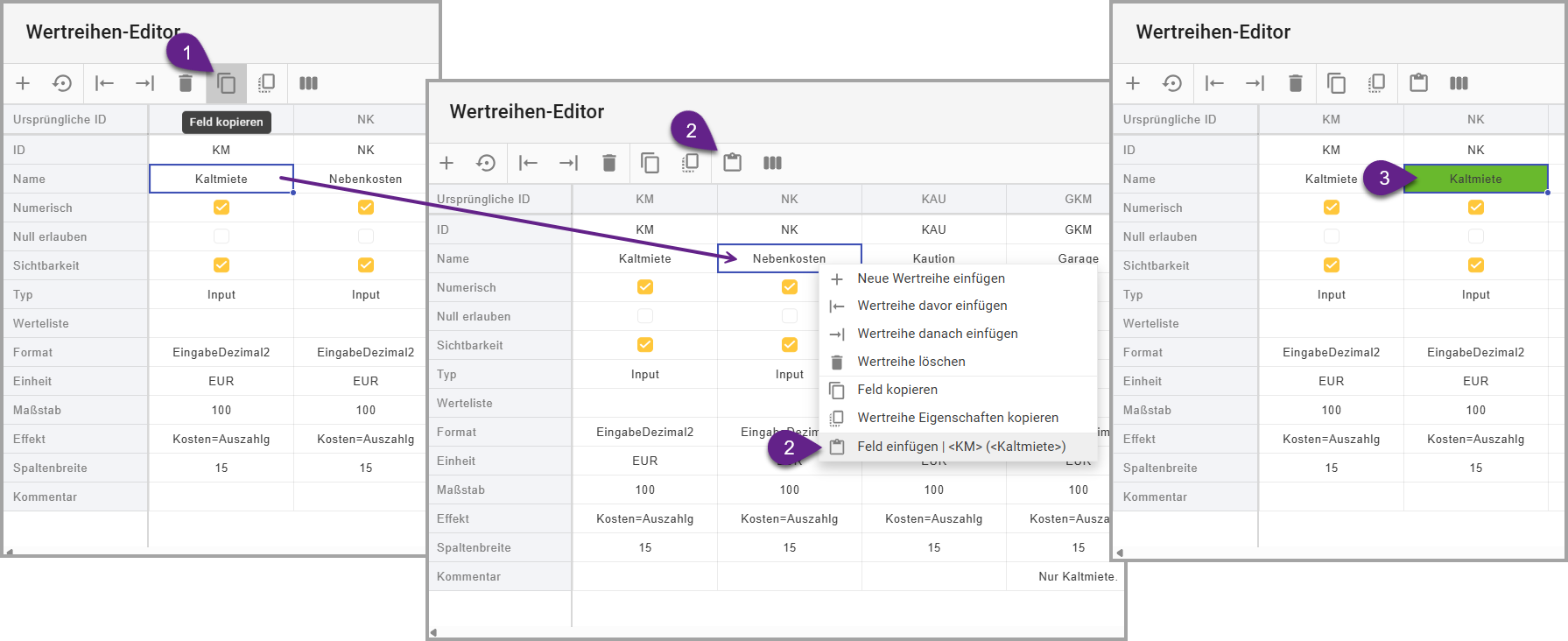The height and width of the screenshot is (641, 1568).
Task: Click copy properties icon in right editor toolbar
Action: 1376,83
